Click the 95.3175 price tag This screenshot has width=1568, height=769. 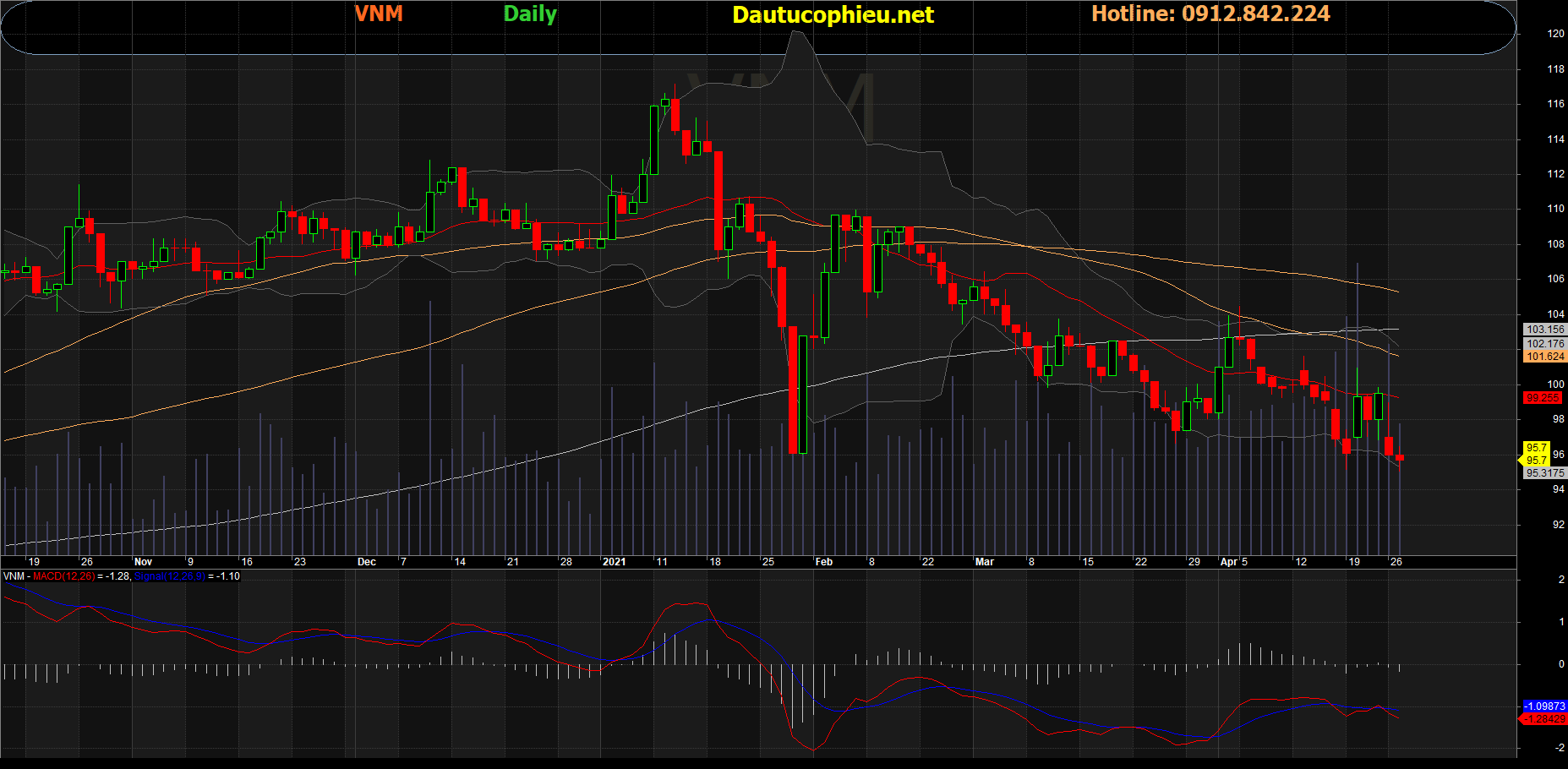(1545, 473)
